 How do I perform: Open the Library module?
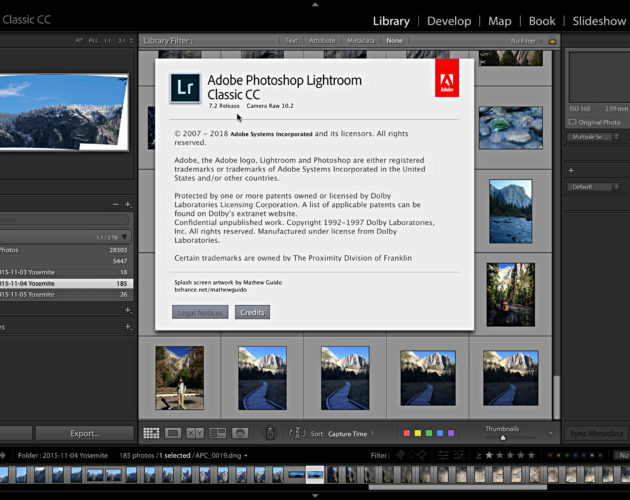[x=391, y=21]
